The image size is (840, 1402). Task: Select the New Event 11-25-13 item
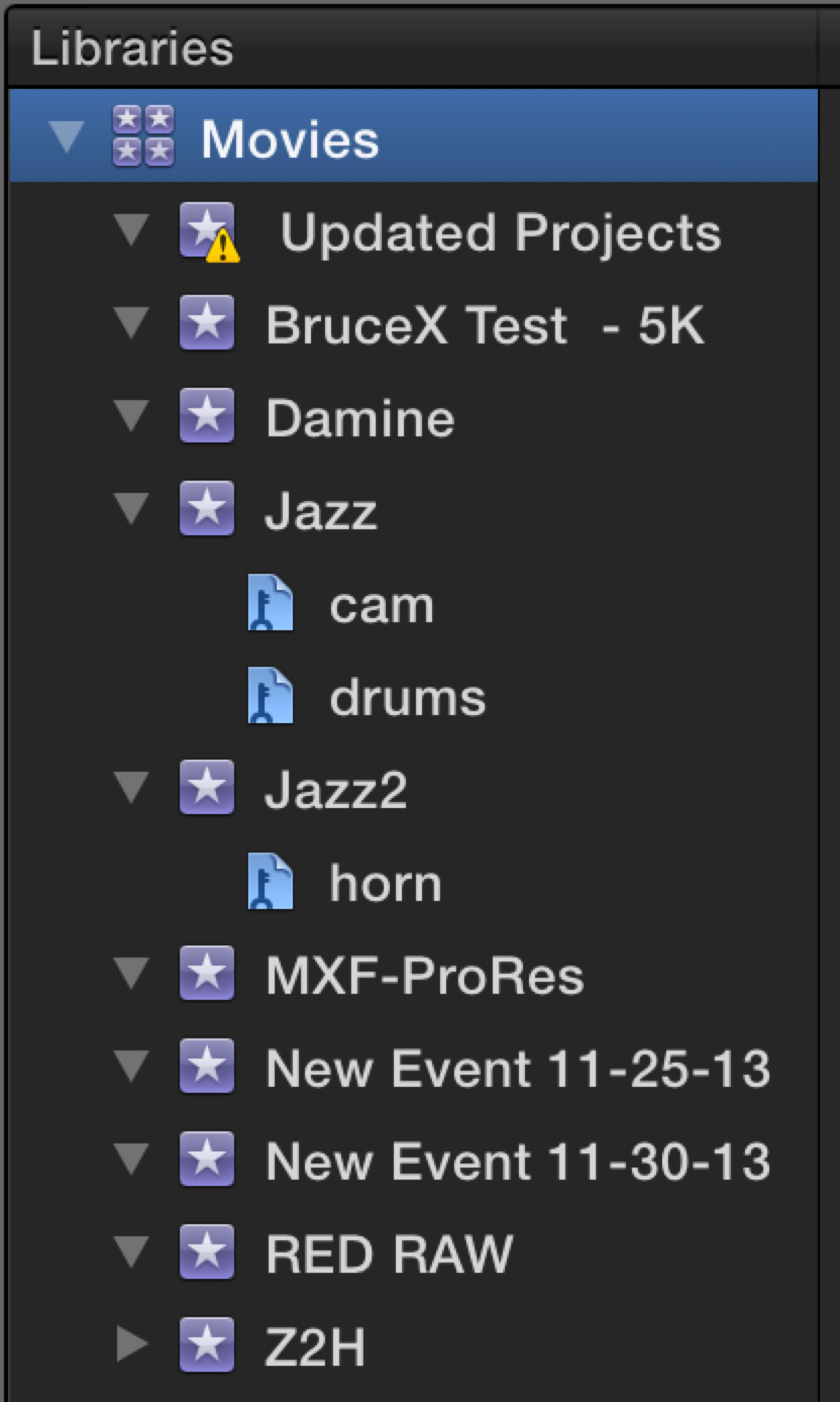517,1068
